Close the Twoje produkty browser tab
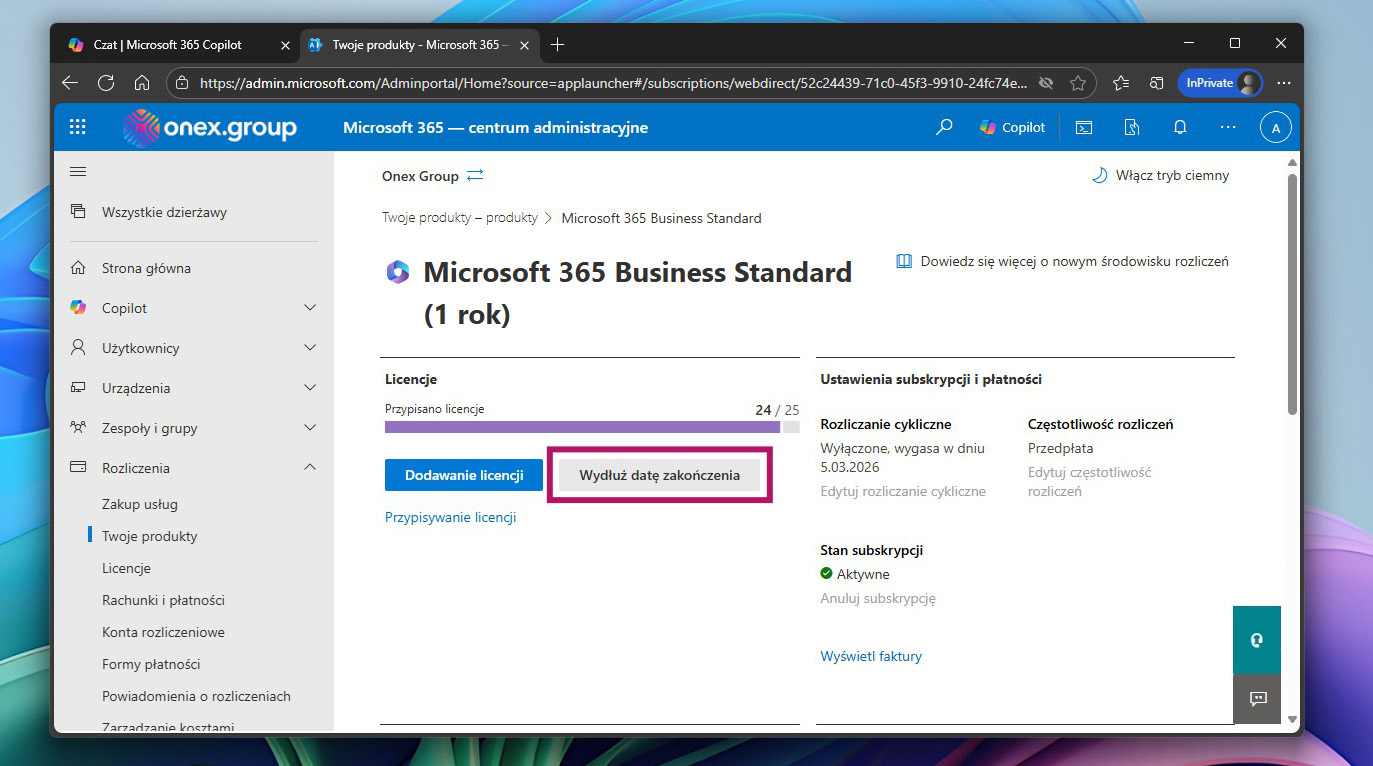This screenshot has width=1373, height=766. point(526,45)
